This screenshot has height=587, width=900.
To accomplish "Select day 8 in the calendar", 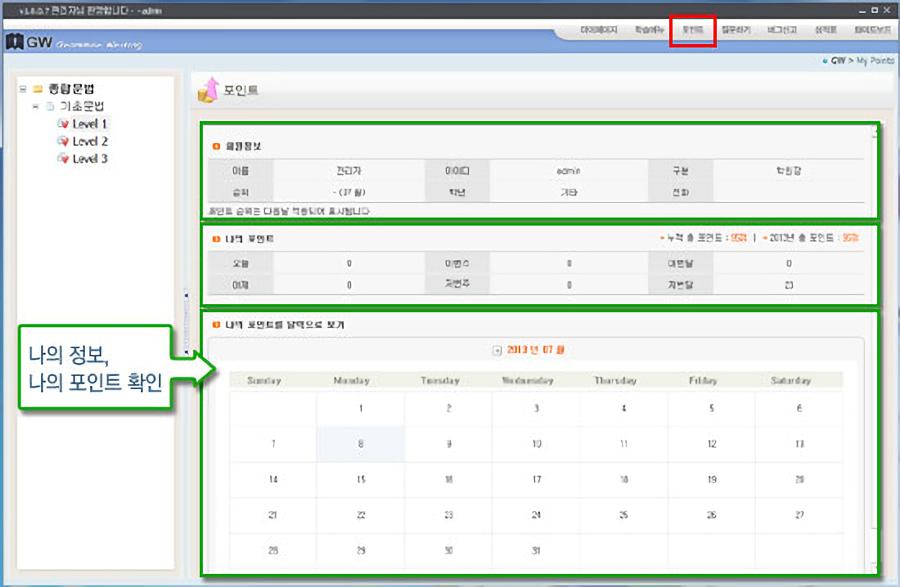I will coord(361,444).
